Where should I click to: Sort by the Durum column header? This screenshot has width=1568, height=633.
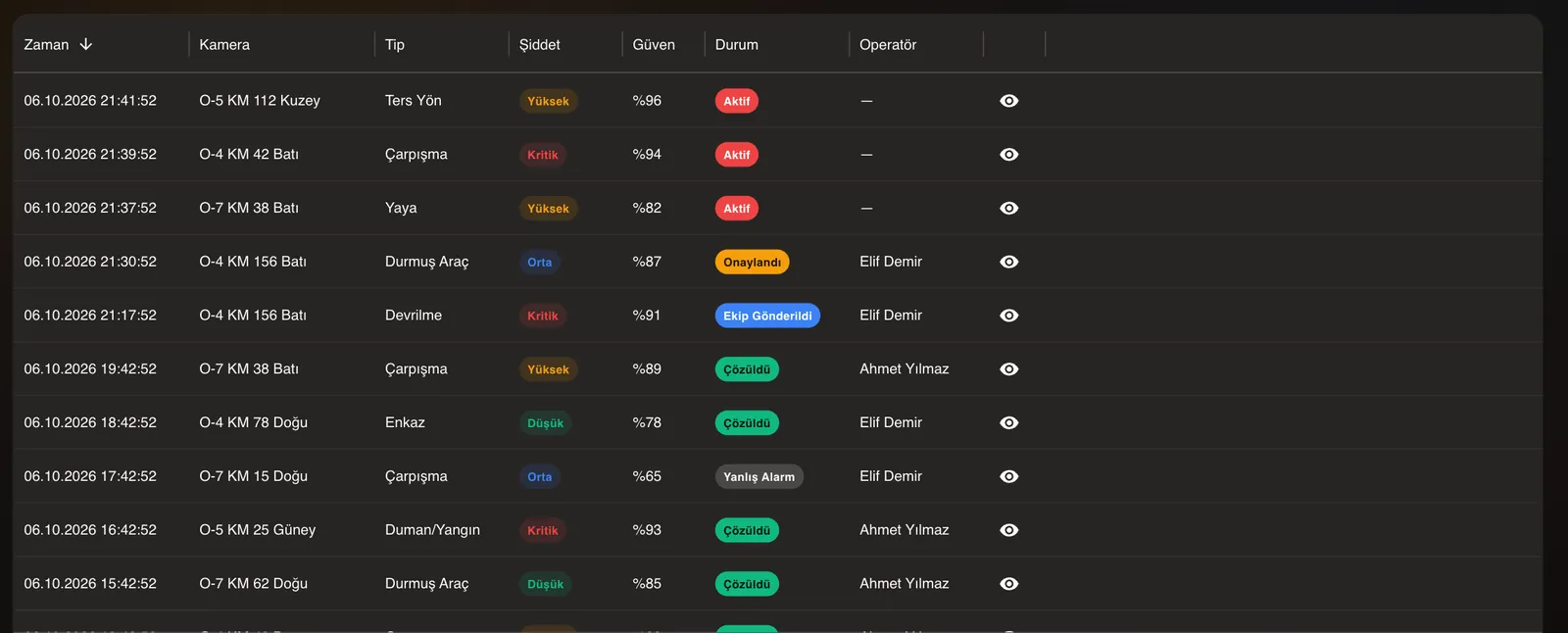pos(737,45)
